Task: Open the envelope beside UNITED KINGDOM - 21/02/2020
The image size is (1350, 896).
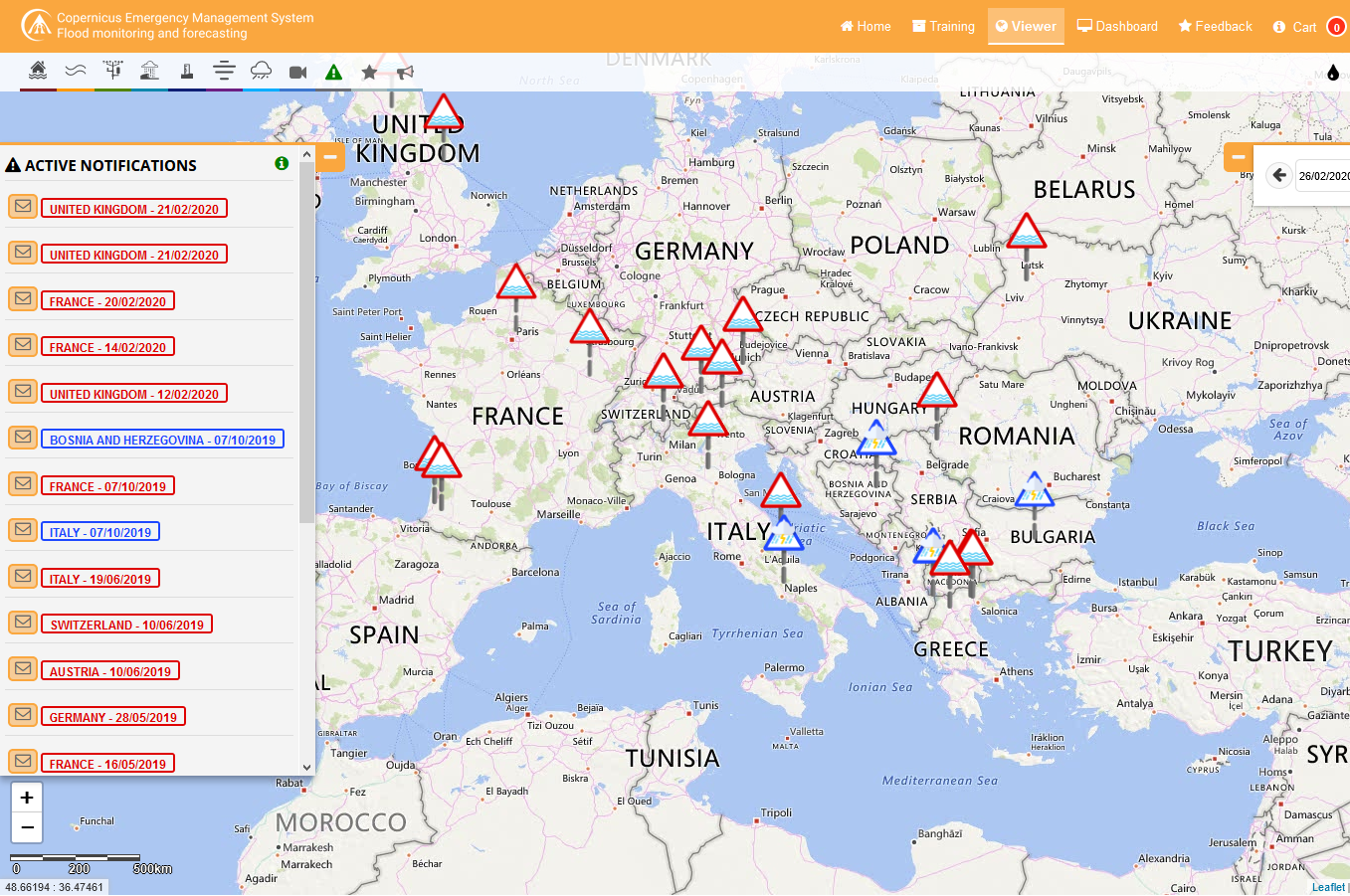Action: (22, 206)
